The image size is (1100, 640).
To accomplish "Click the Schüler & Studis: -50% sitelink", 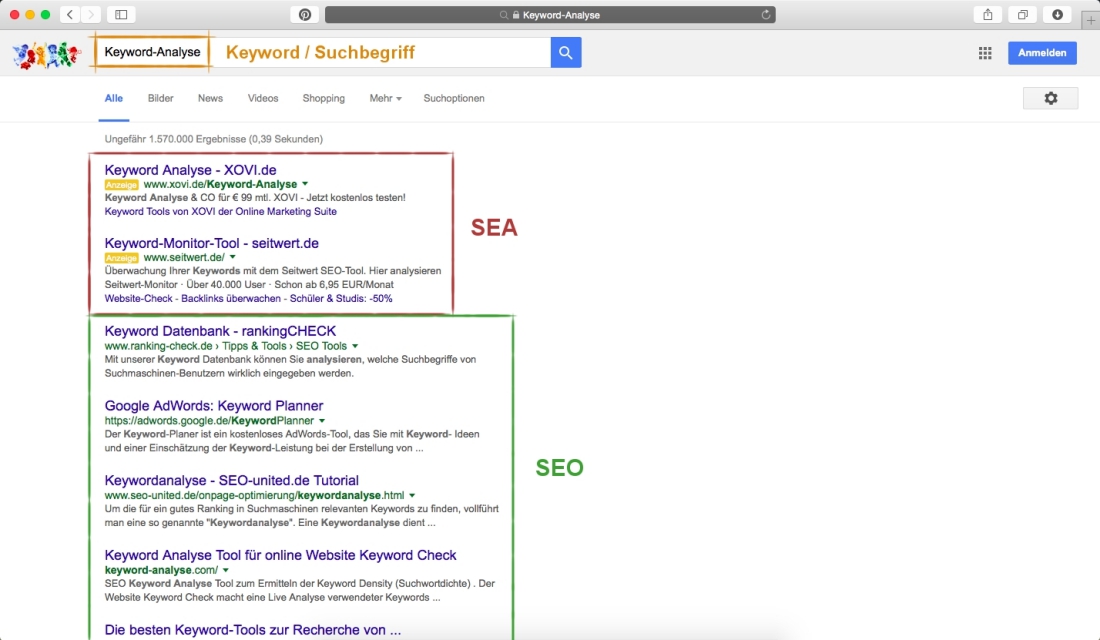I will pyautogui.click(x=341, y=298).
